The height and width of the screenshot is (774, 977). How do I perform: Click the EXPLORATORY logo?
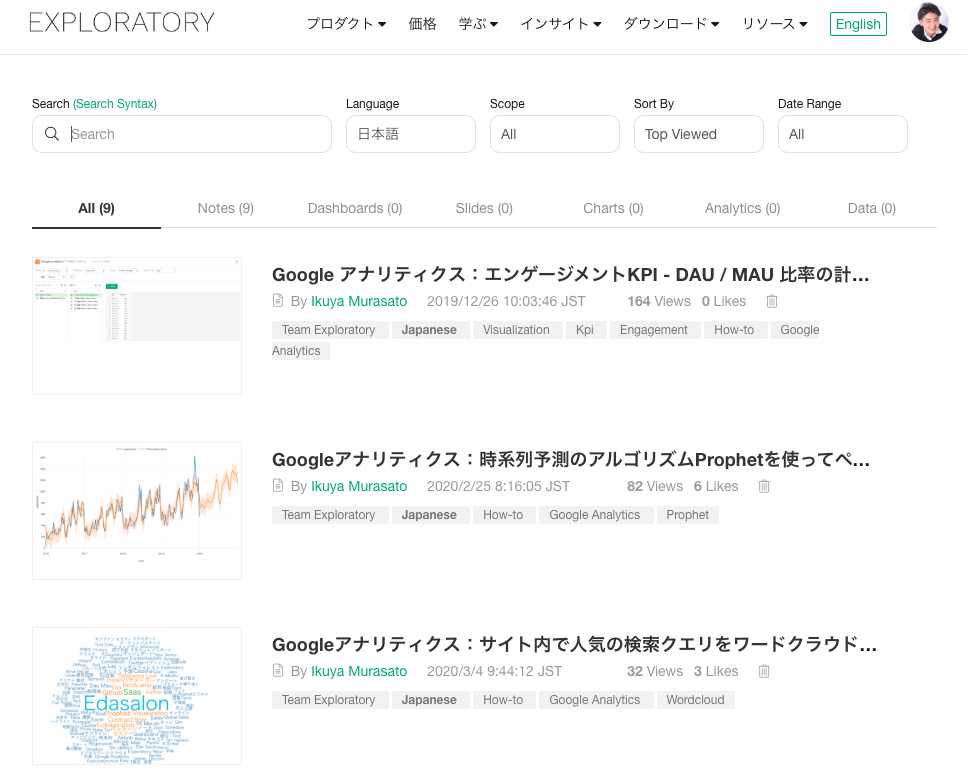point(122,22)
